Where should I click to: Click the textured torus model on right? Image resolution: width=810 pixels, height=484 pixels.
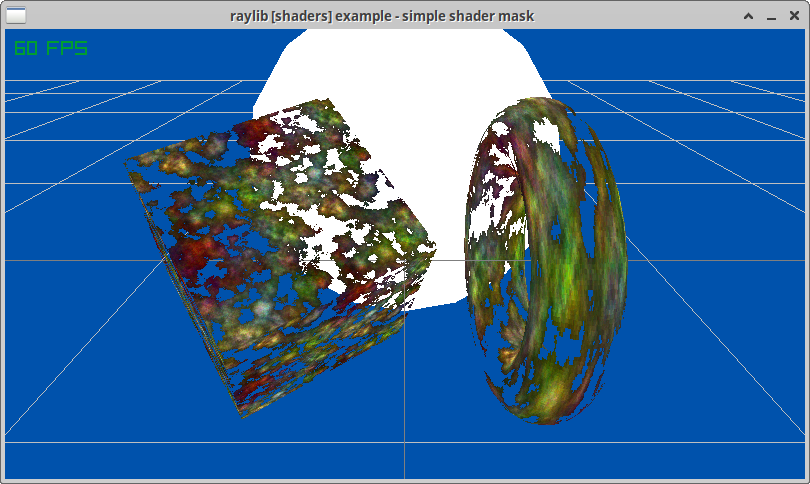pyautogui.click(x=546, y=261)
